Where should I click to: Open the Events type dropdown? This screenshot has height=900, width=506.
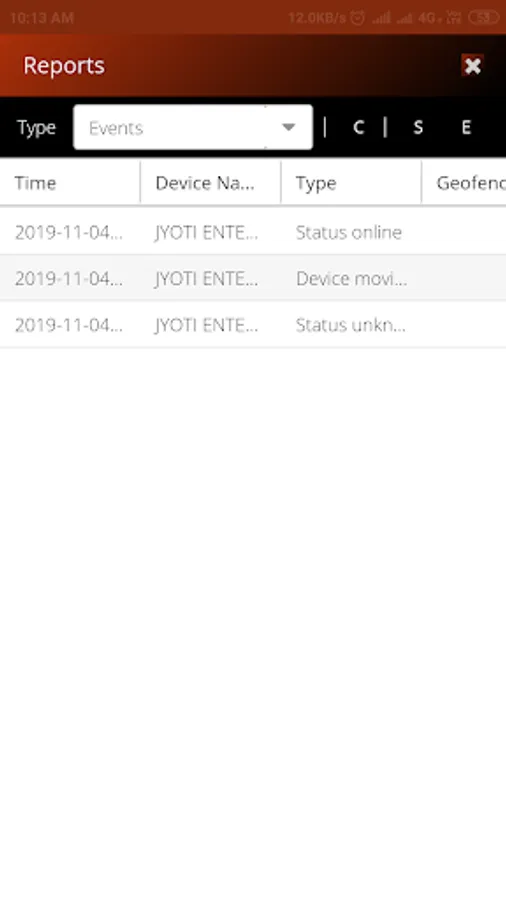(193, 127)
